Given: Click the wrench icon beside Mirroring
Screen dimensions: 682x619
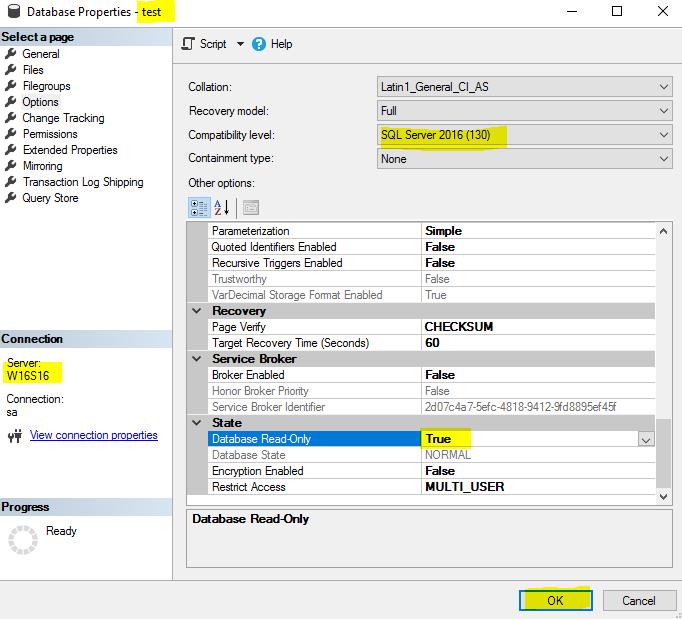Looking at the screenshot, I should pos(11,166).
